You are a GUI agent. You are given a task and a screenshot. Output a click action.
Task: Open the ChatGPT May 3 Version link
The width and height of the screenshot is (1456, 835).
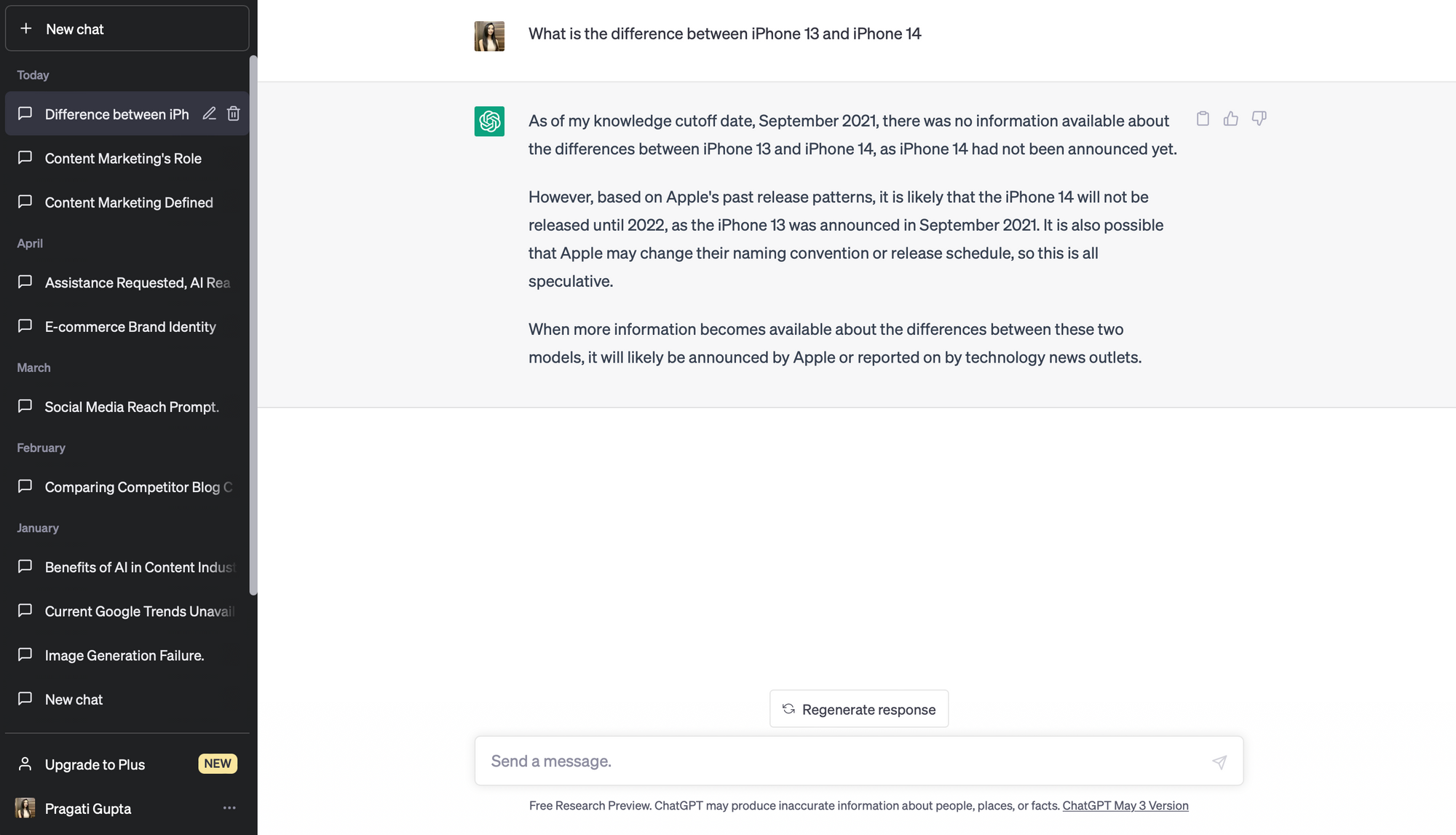(x=1125, y=806)
